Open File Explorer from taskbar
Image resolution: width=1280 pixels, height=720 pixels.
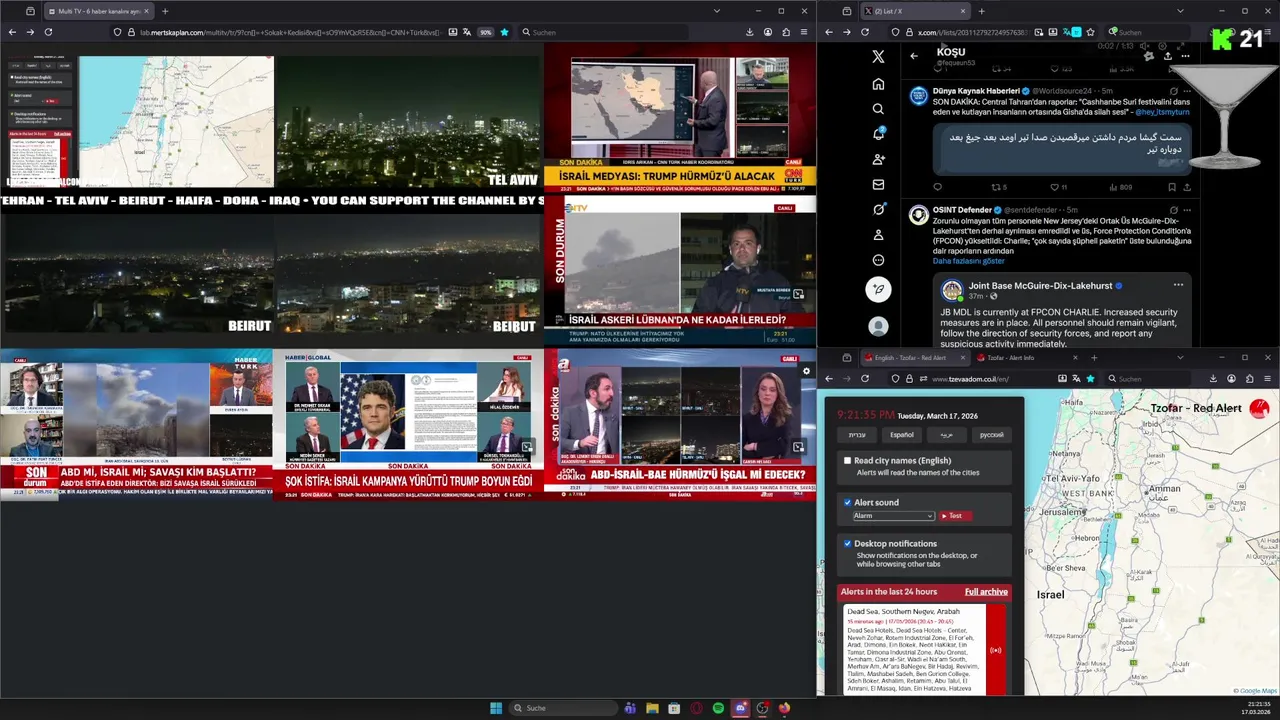[652, 708]
